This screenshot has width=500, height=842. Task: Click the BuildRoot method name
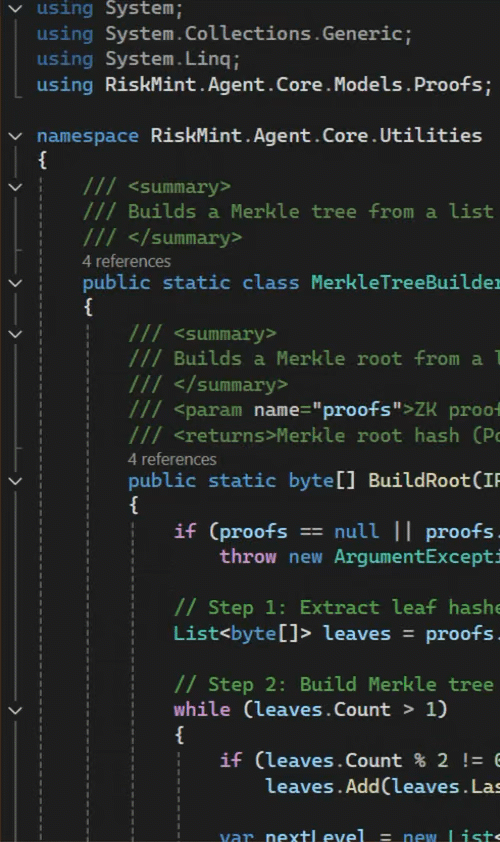click(419, 481)
